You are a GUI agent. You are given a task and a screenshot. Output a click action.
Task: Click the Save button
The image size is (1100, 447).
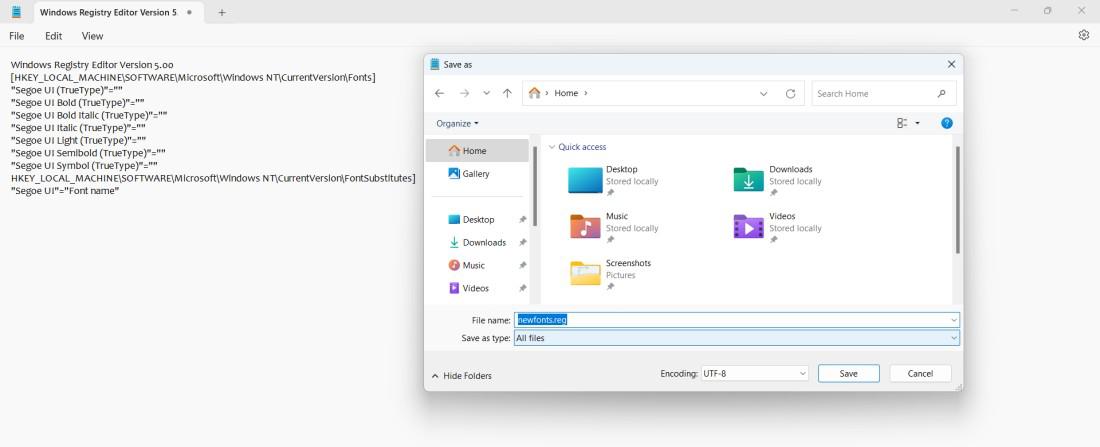click(848, 374)
